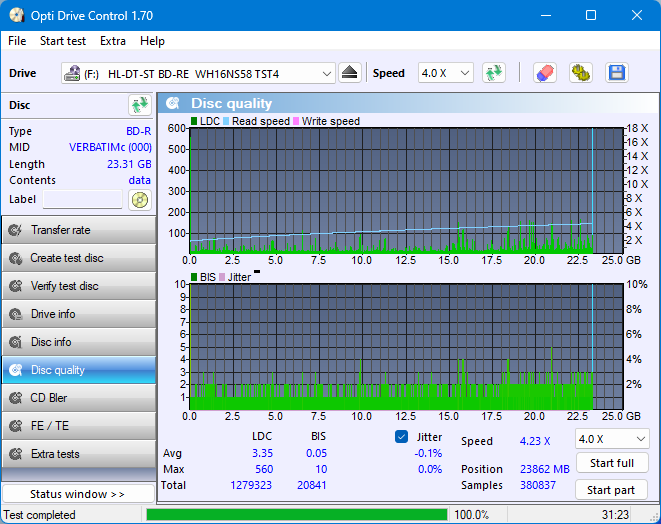Click the eject disc icon
The width and height of the screenshot is (661, 524).
coord(349,73)
